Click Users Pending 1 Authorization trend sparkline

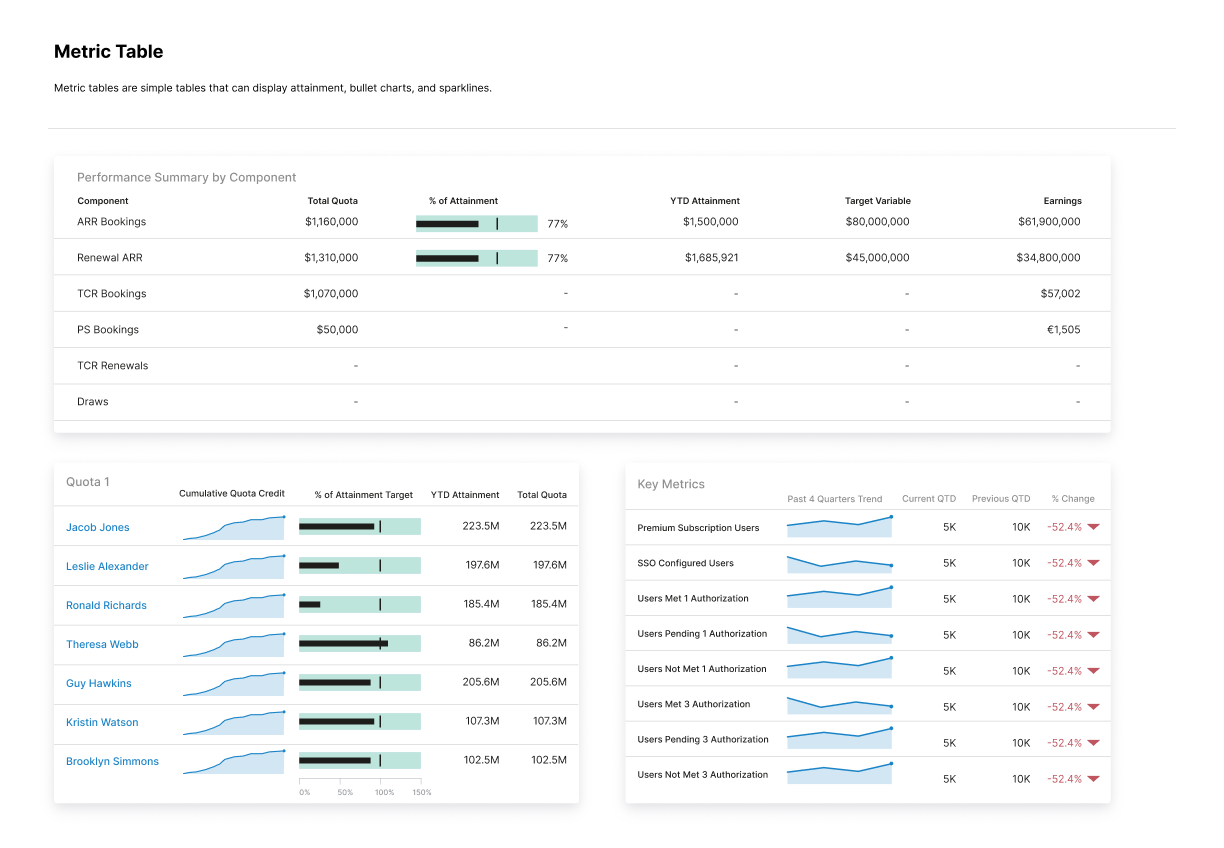pos(839,635)
